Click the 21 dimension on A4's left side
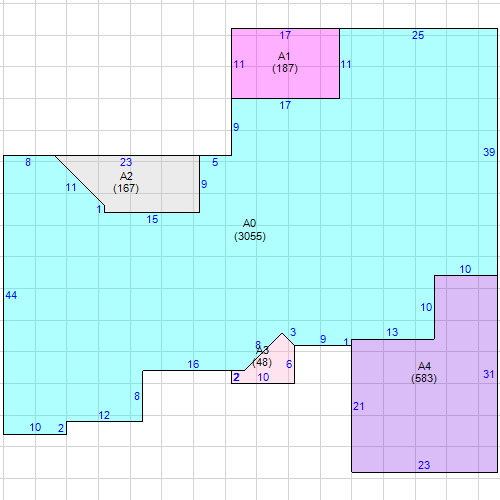500x500 pixels. pos(359,406)
